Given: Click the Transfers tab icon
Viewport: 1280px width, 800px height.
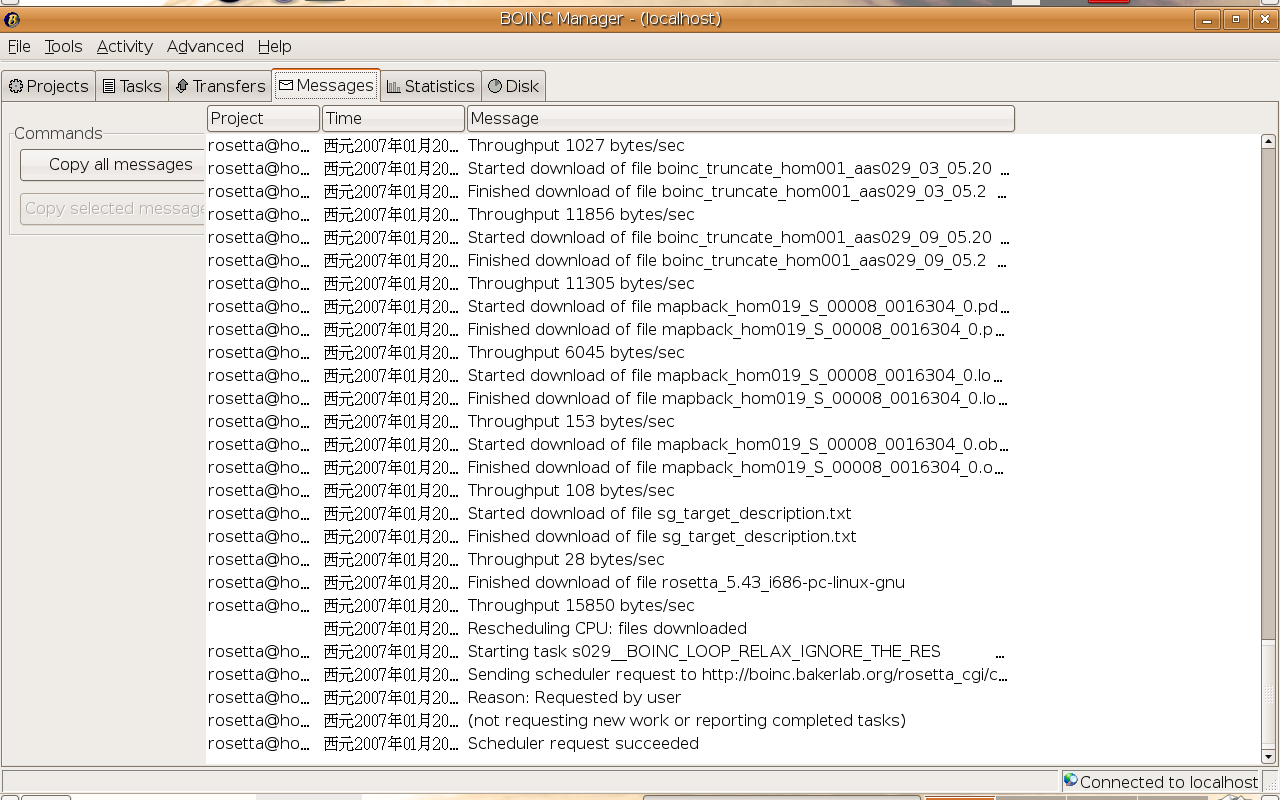Looking at the screenshot, I should point(182,86).
